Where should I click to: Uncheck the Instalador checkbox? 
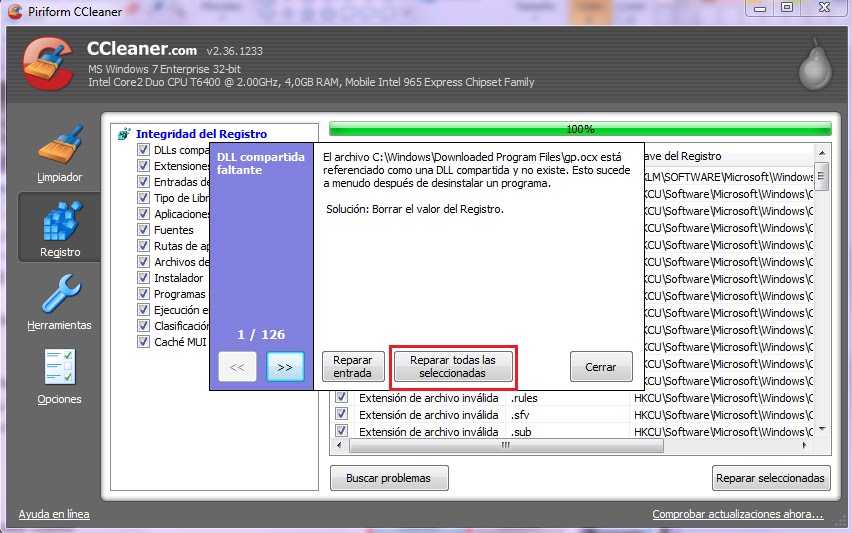[x=143, y=278]
